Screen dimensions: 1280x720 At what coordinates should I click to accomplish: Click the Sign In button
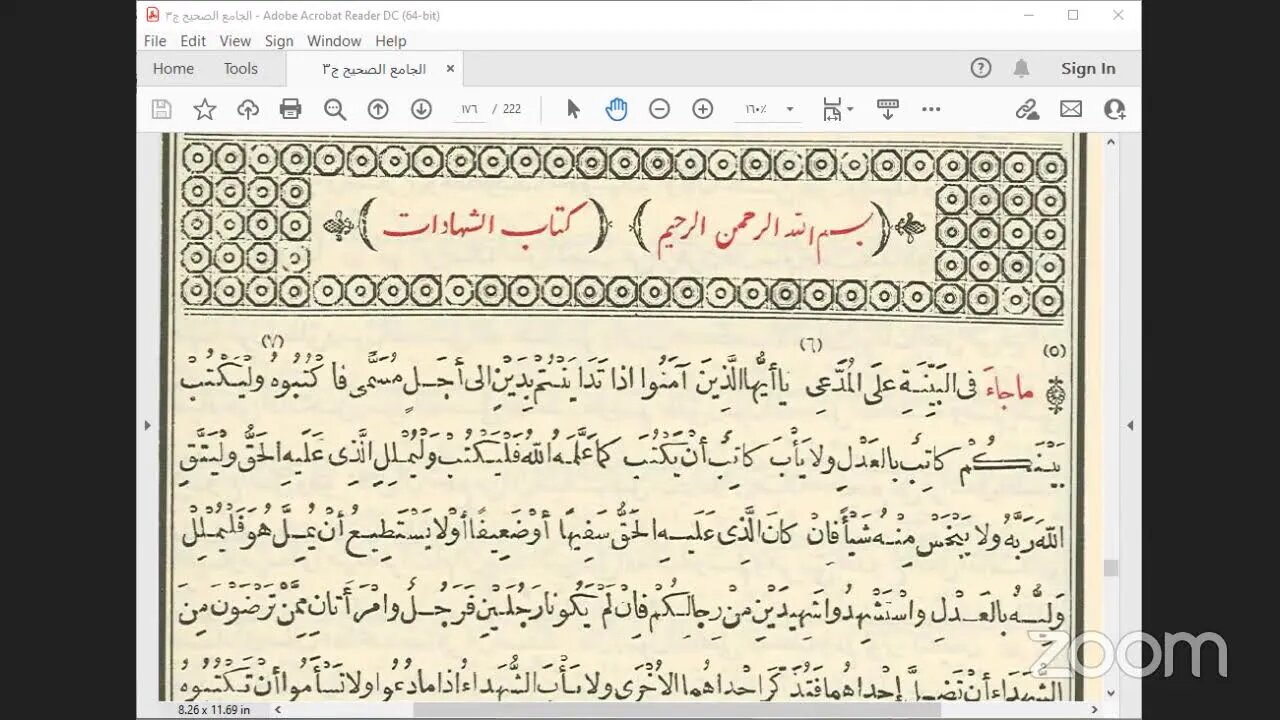[x=1088, y=68]
